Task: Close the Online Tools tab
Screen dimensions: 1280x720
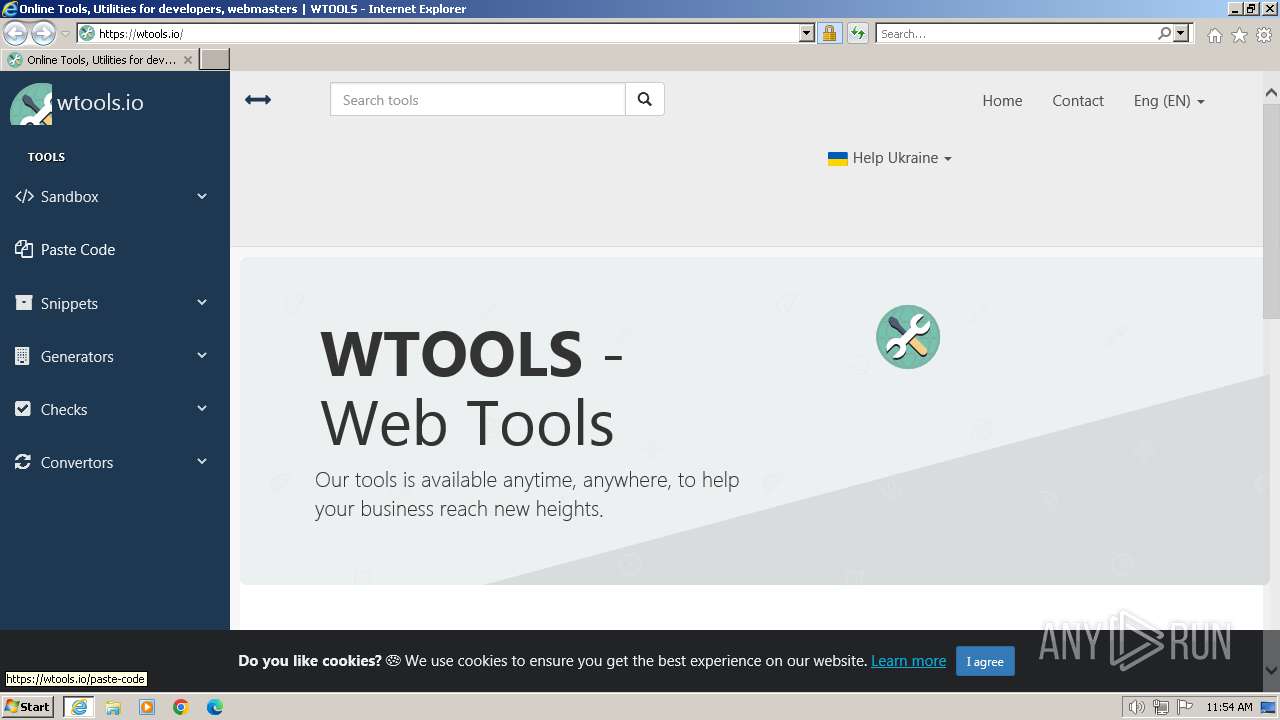Action: pyautogui.click(x=188, y=60)
